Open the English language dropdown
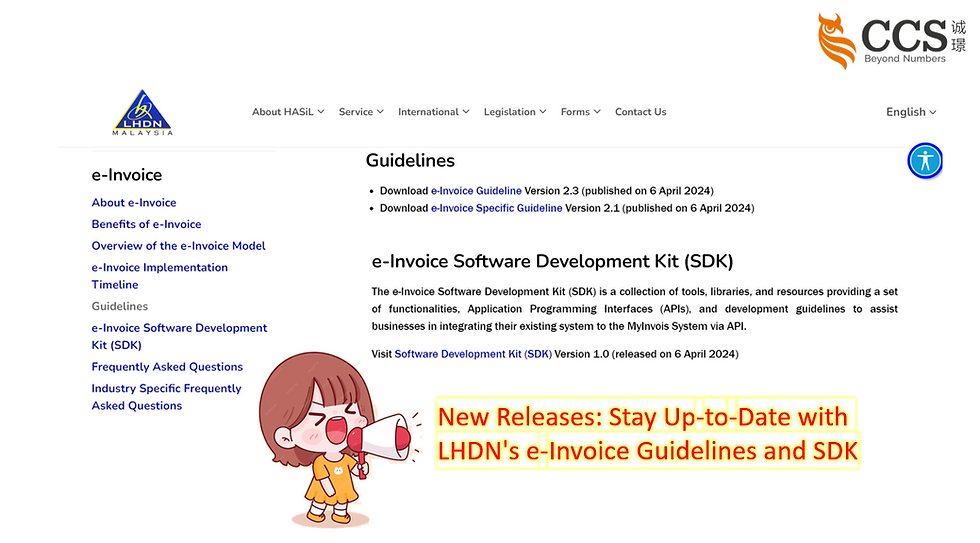 [911, 112]
